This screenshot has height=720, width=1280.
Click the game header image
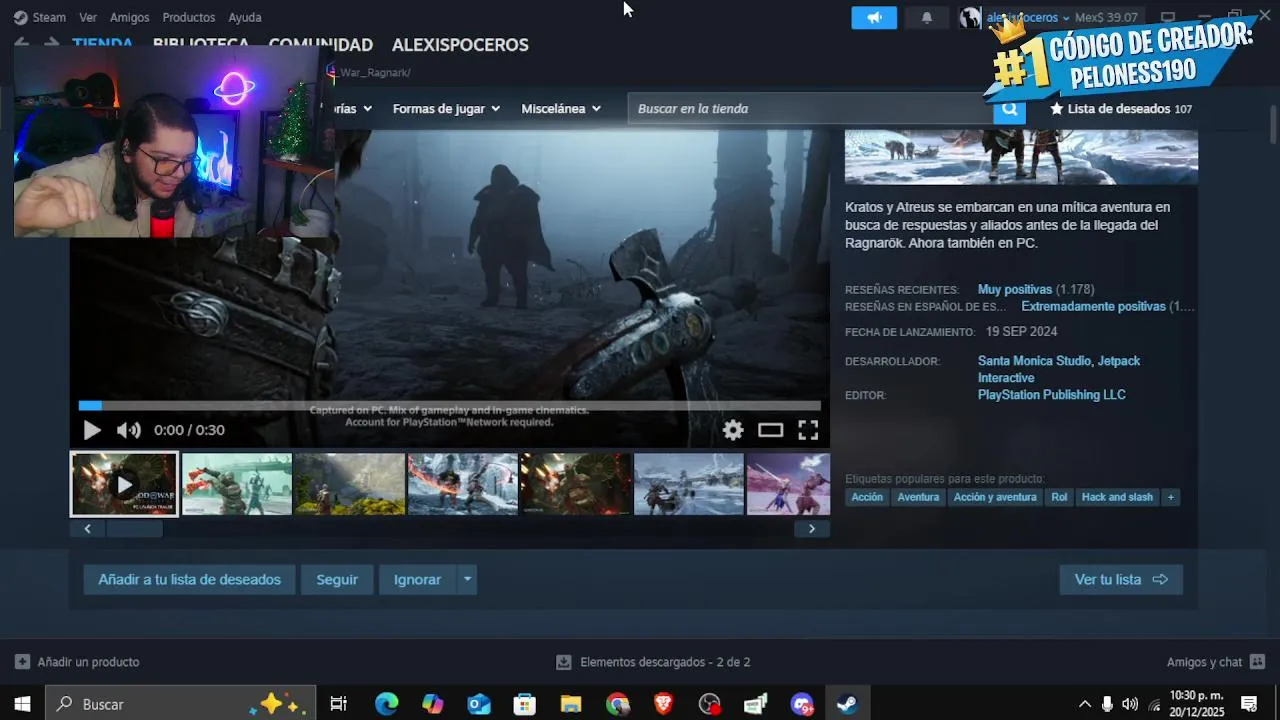(1021, 157)
